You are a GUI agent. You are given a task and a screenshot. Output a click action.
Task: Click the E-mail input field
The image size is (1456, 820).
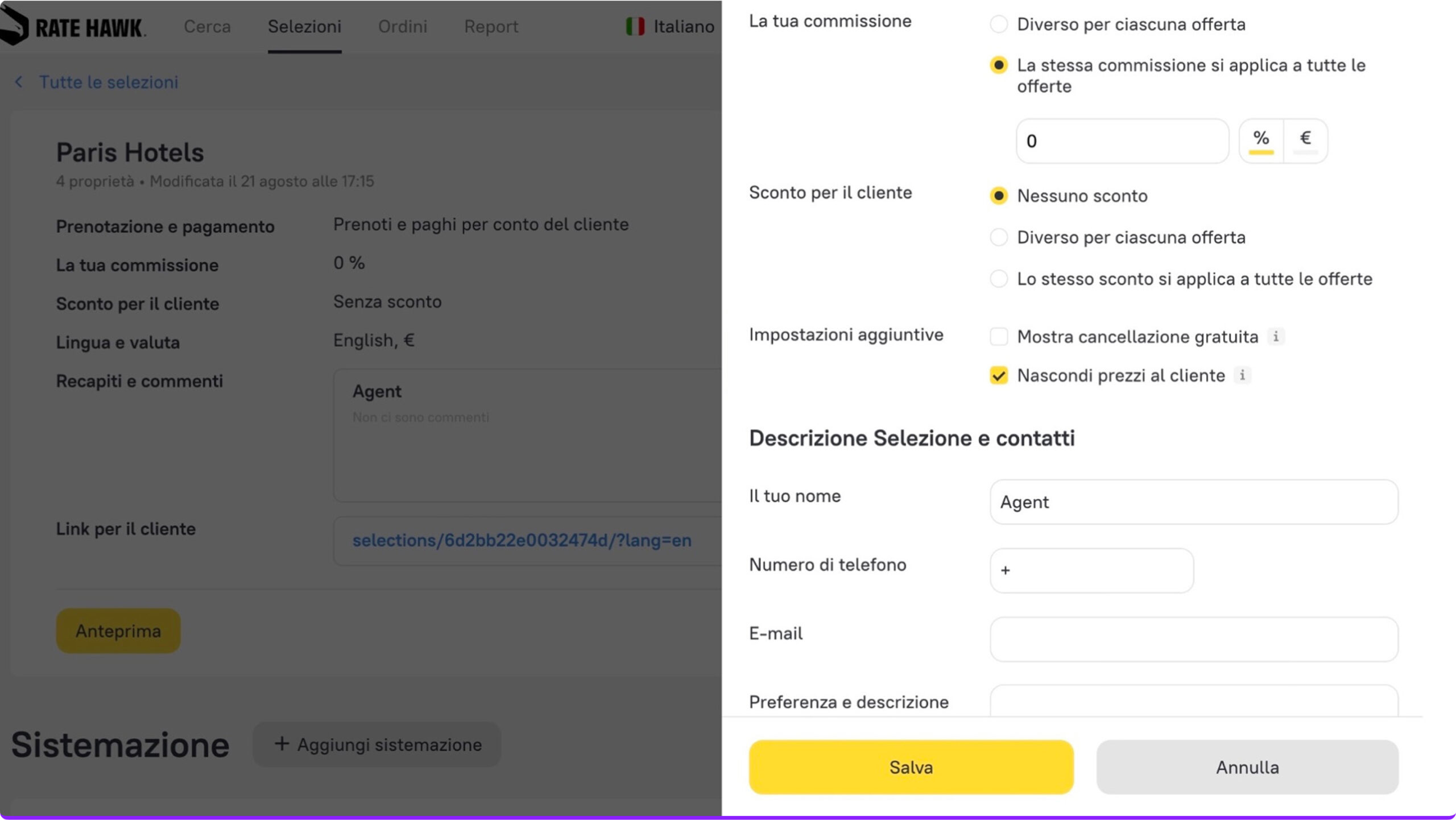(1193, 639)
